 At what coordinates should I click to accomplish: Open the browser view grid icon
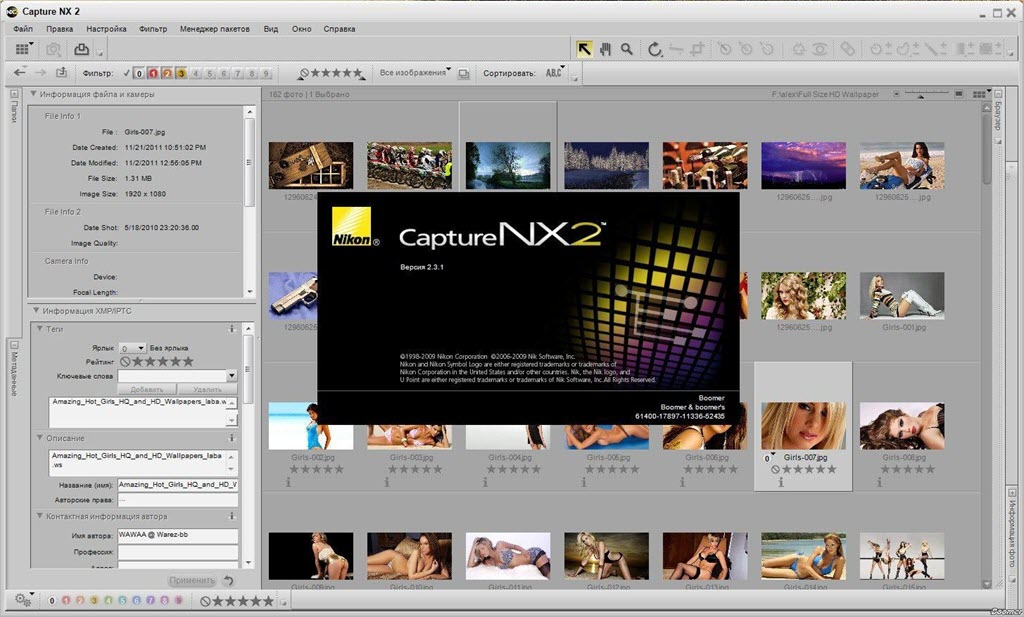[x=22, y=49]
